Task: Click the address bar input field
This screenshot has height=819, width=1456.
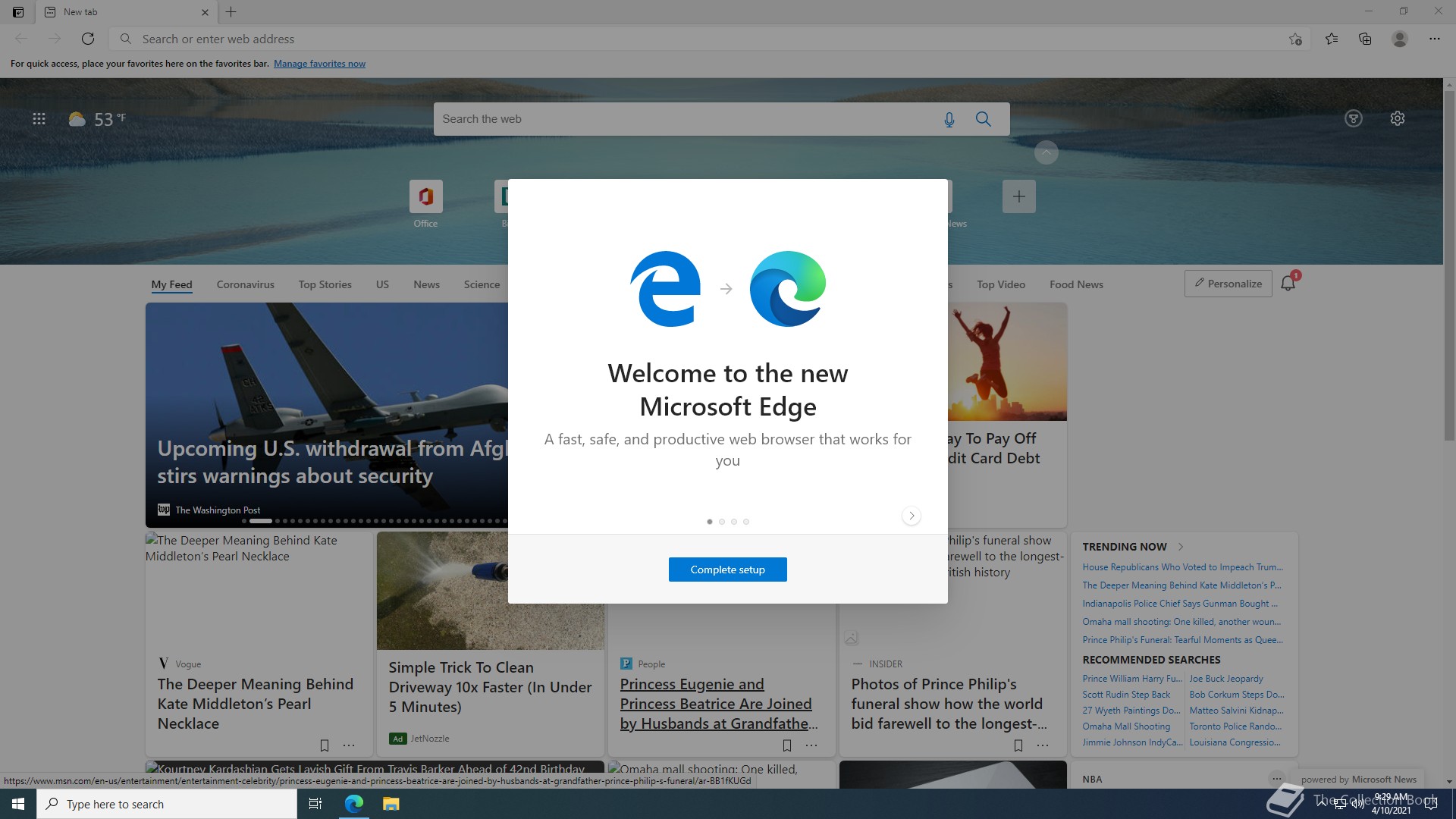Action: (709, 39)
